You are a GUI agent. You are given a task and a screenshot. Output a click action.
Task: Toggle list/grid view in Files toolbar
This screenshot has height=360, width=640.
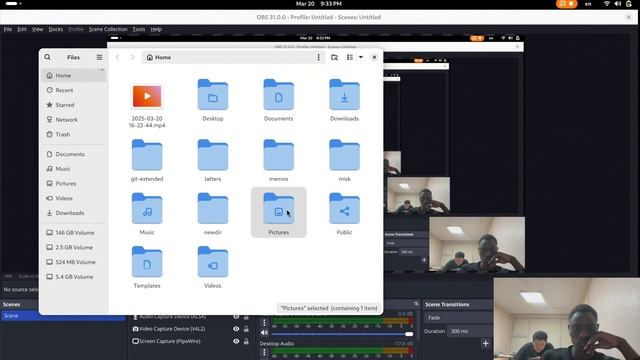pyautogui.click(x=350, y=58)
